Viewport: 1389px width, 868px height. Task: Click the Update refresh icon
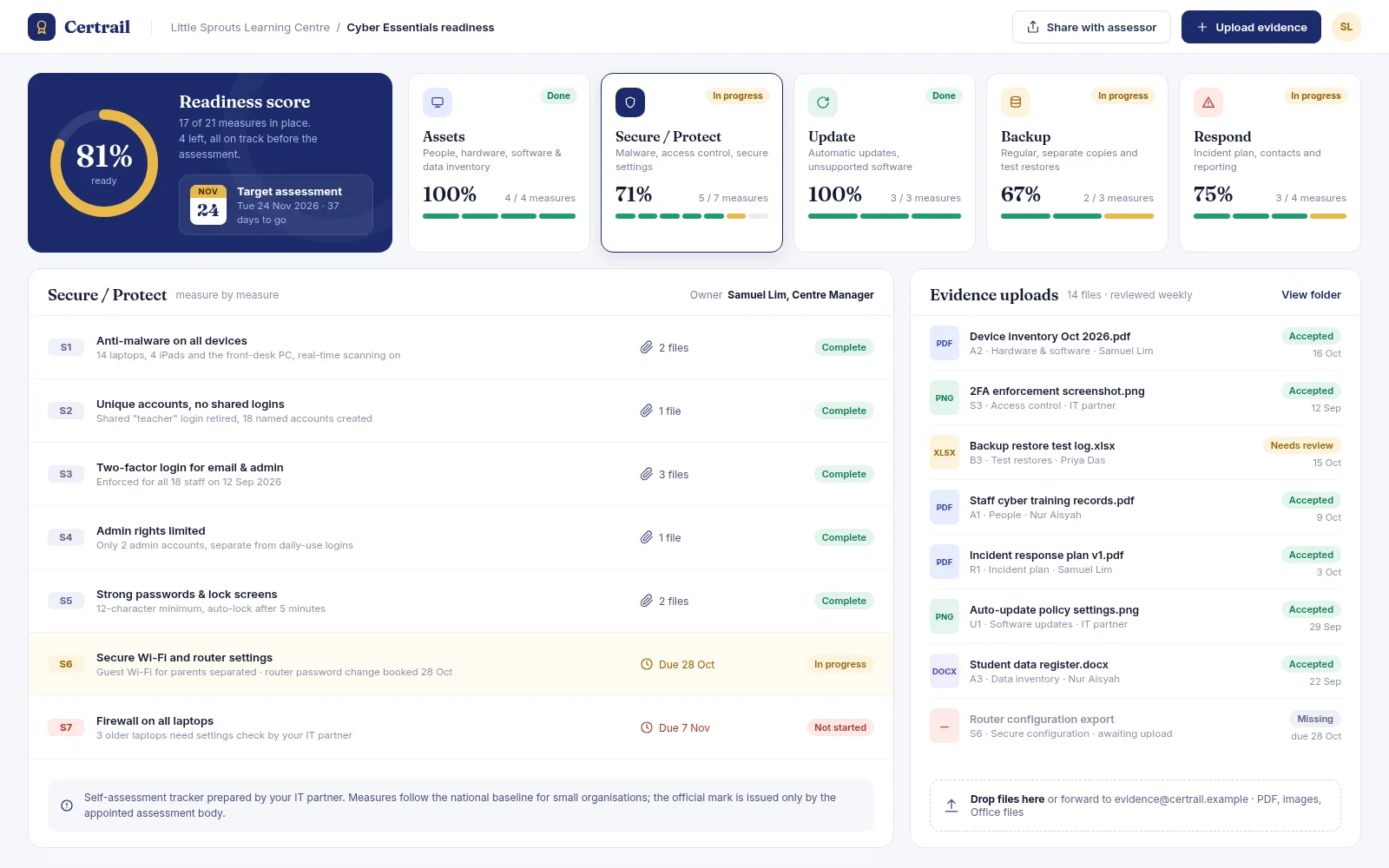coord(823,102)
